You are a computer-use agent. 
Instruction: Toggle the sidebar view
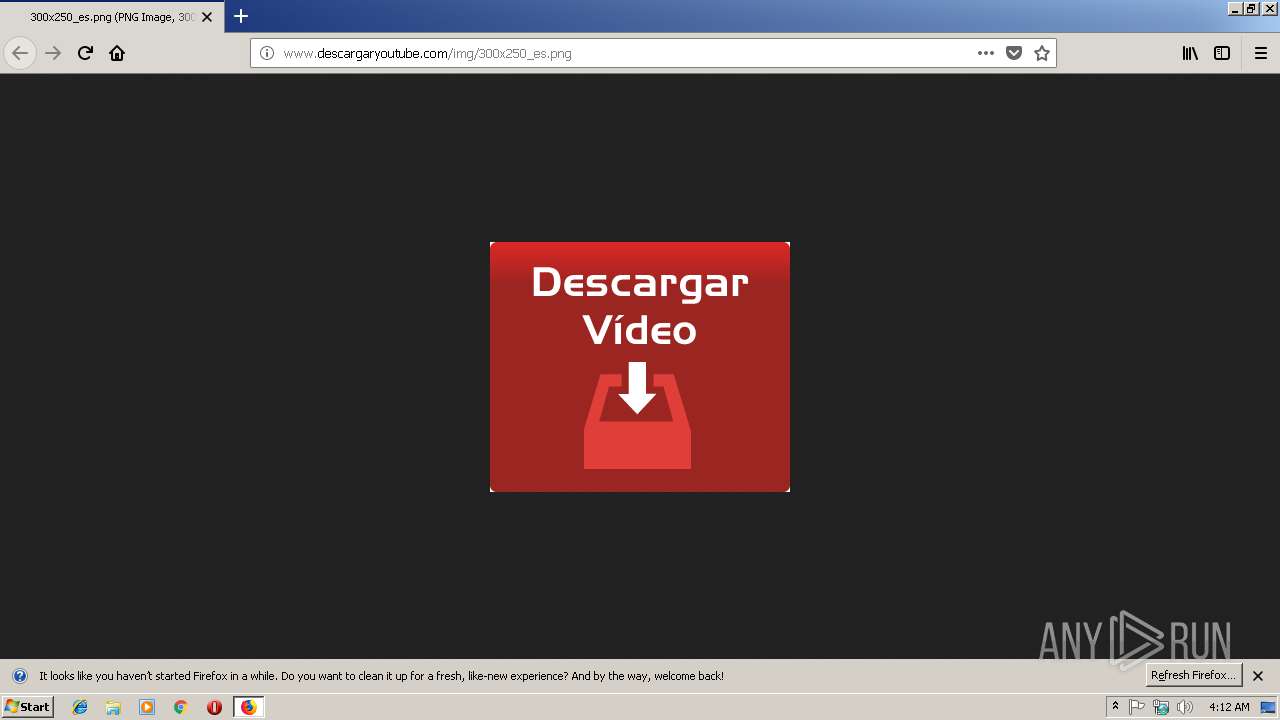1222,53
